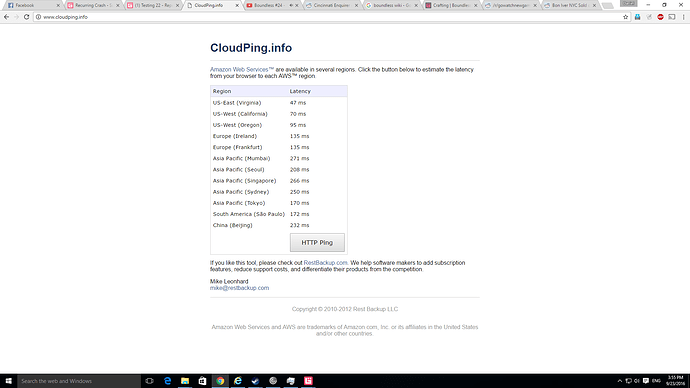Screen dimensions: 690x388
Task: Close the CloudPing.info tab
Action: click(x=237, y=5)
